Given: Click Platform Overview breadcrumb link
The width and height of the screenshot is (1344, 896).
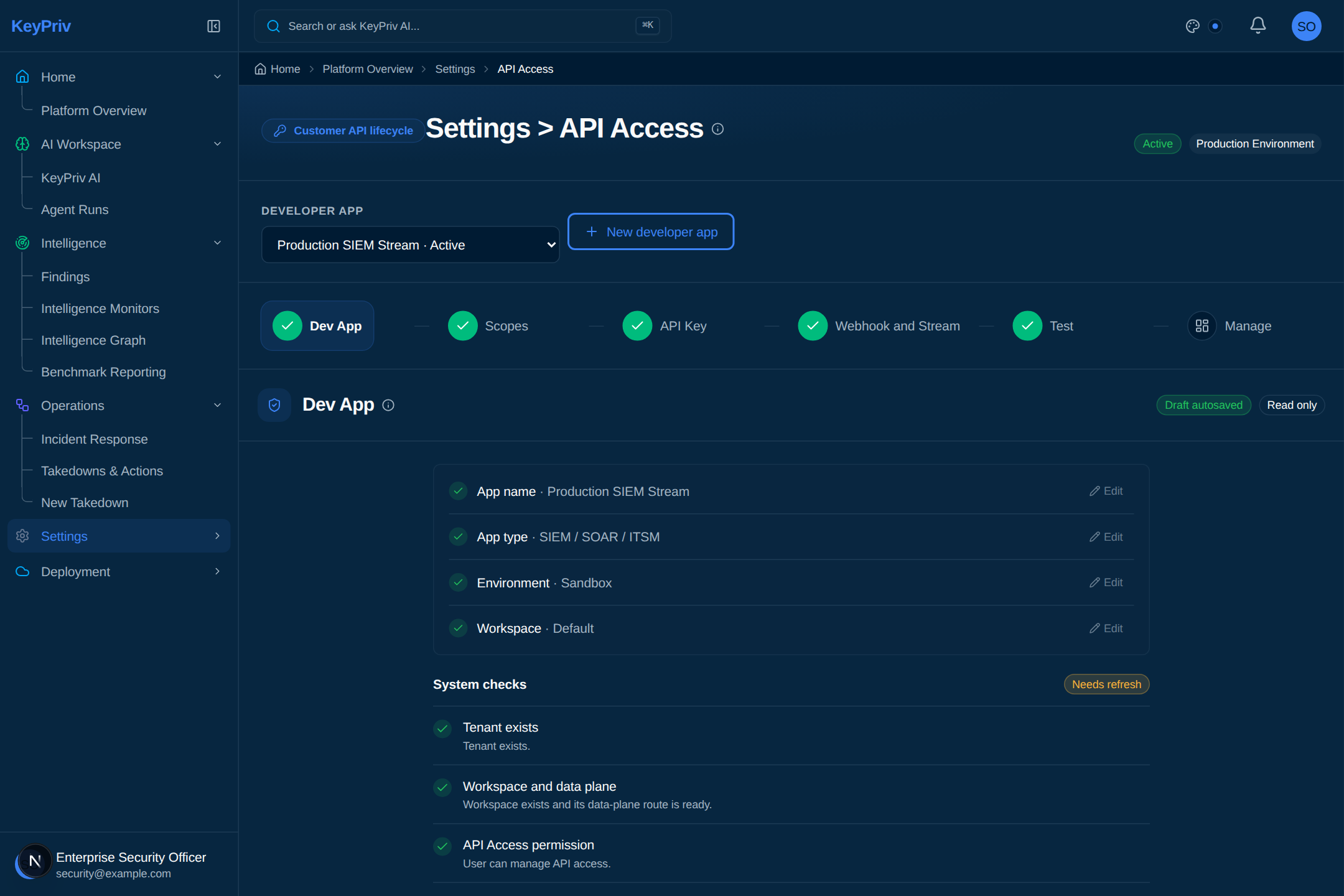Looking at the screenshot, I should [x=367, y=69].
